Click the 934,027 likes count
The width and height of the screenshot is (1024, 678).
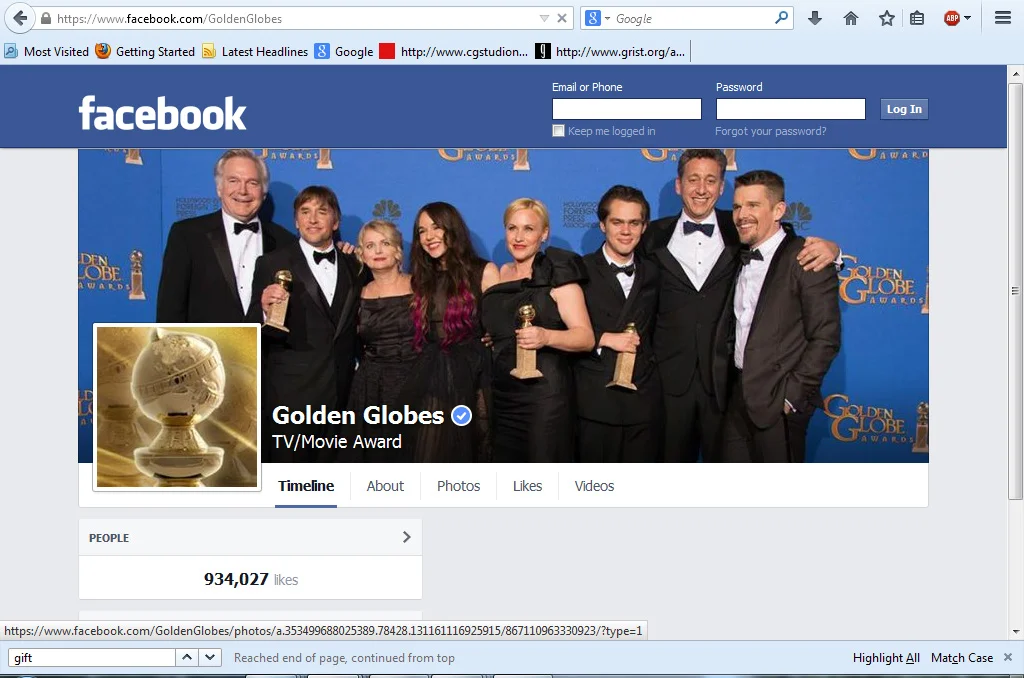click(251, 579)
